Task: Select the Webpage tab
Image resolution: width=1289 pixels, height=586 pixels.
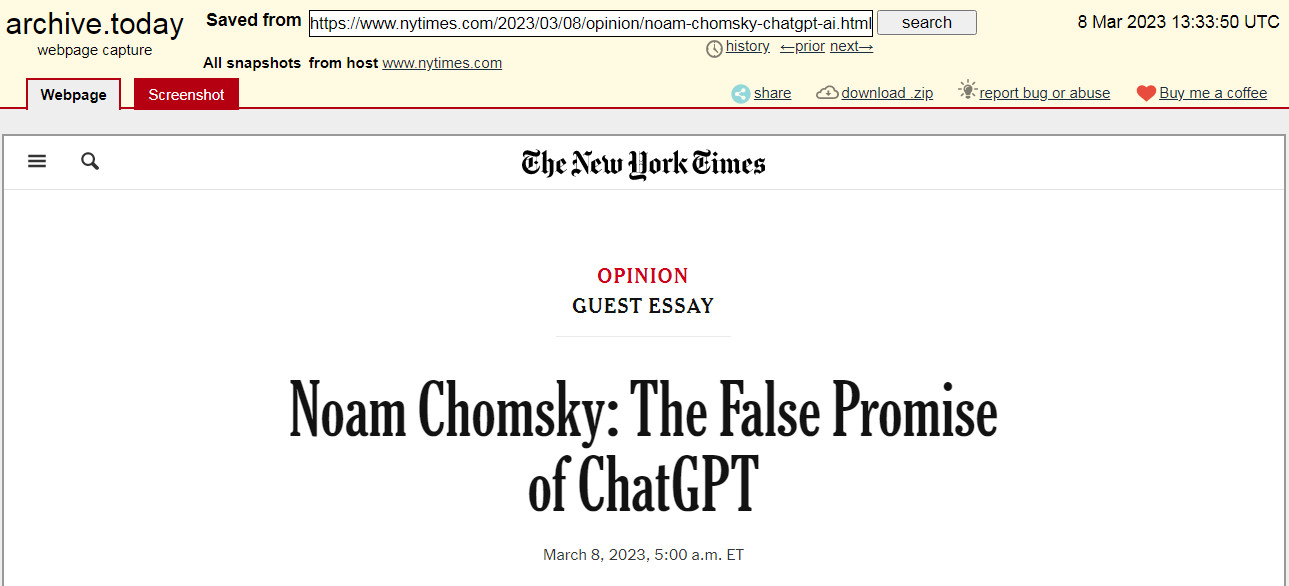Action: click(73, 95)
